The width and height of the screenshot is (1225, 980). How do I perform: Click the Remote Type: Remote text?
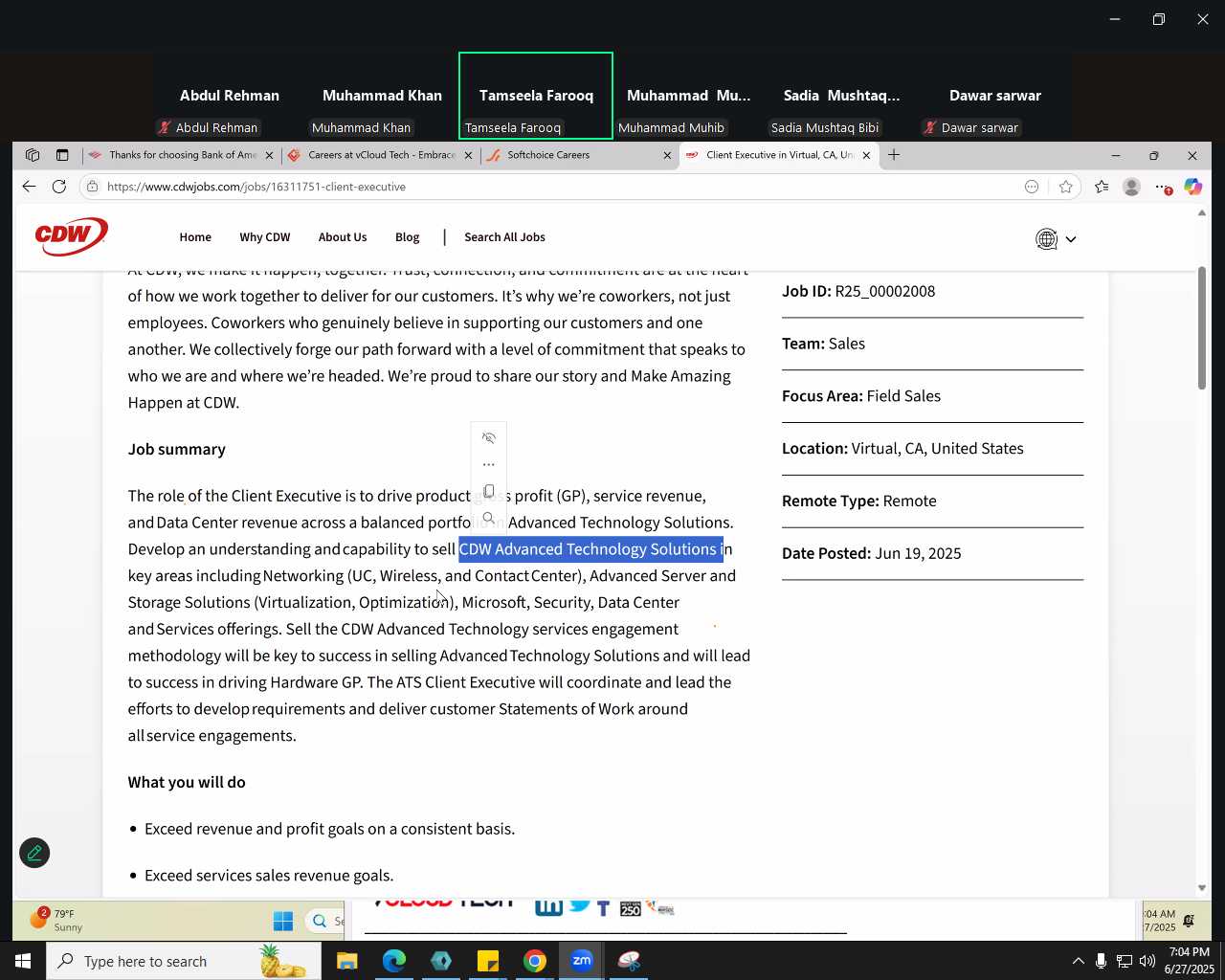(859, 501)
